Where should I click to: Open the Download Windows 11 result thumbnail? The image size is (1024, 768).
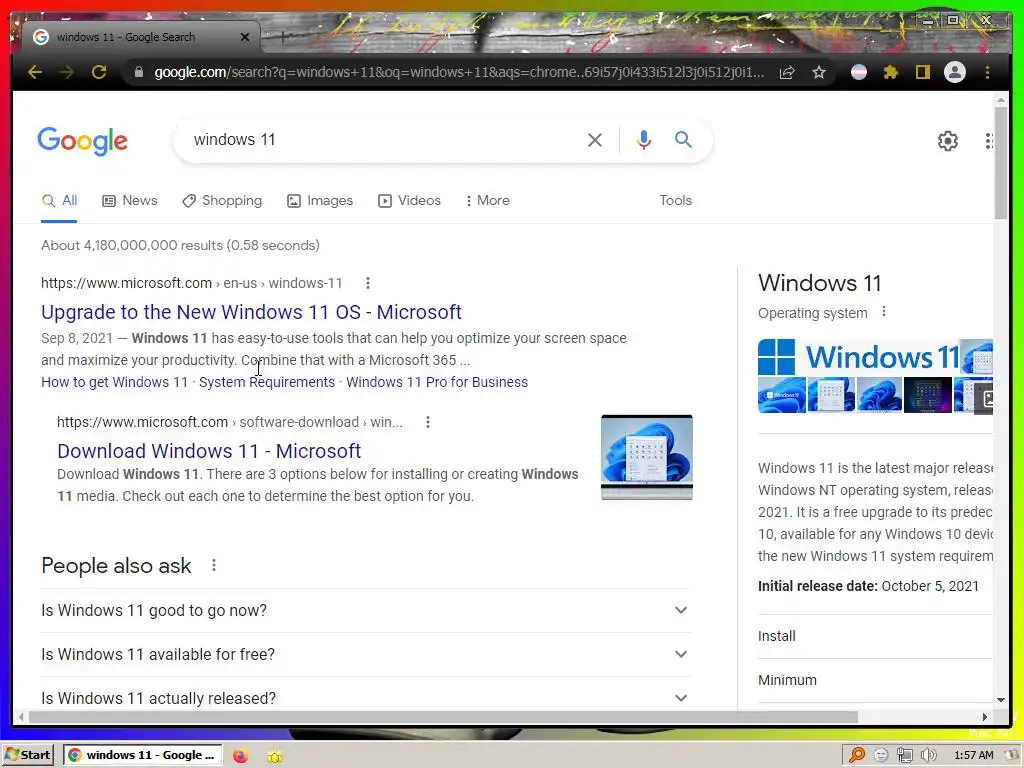(x=647, y=457)
